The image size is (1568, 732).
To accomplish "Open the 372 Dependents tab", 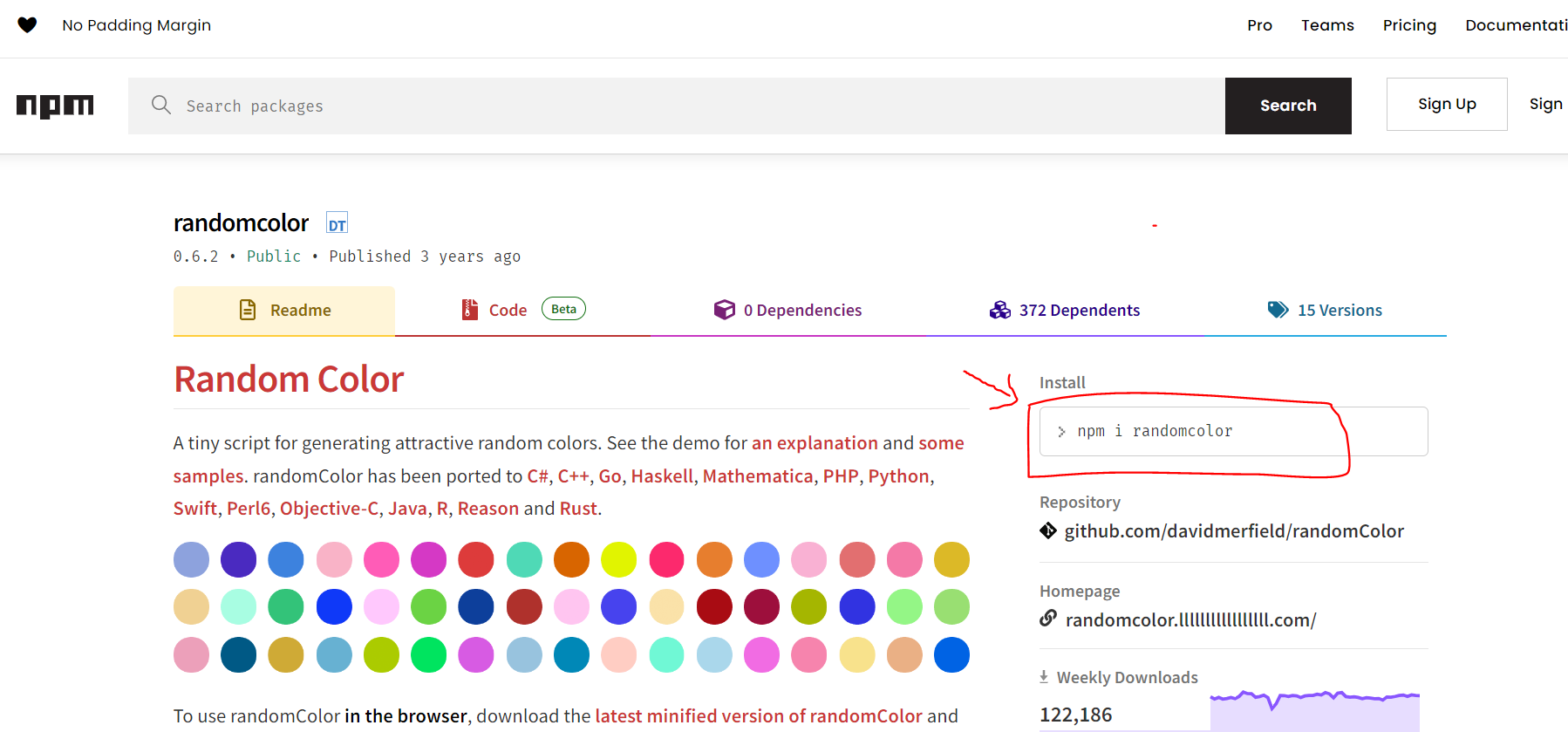I will [x=1065, y=311].
